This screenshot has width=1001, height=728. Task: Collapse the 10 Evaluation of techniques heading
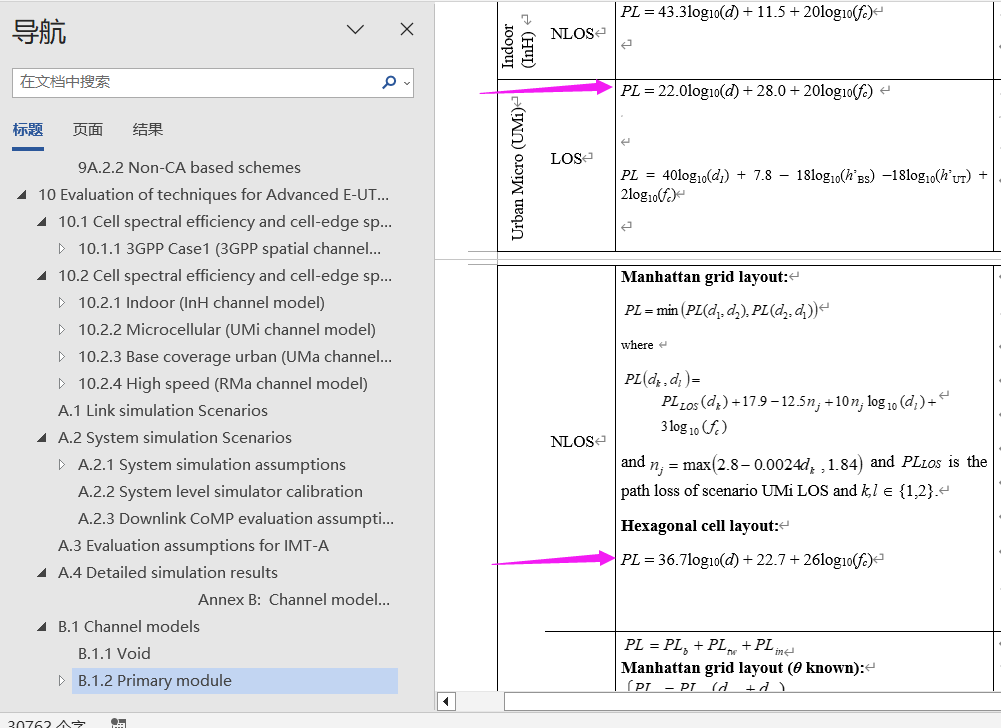click(x=22, y=195)
